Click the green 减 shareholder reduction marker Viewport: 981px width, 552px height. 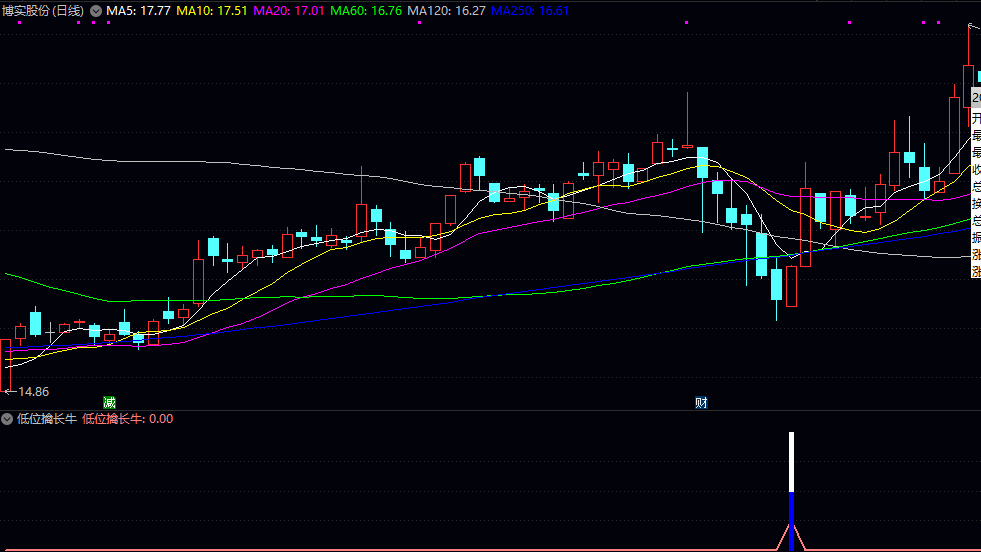[109, 402]
